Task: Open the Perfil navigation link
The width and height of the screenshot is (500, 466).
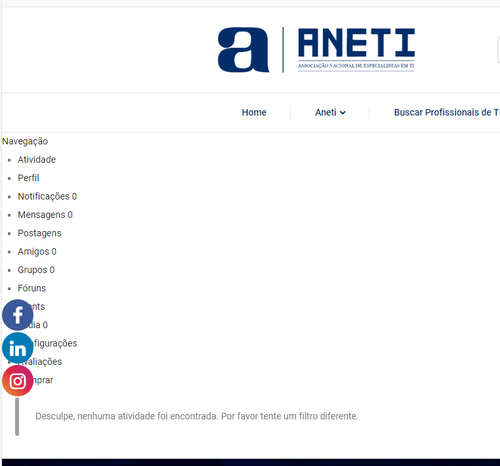Action: click(28, 178)
